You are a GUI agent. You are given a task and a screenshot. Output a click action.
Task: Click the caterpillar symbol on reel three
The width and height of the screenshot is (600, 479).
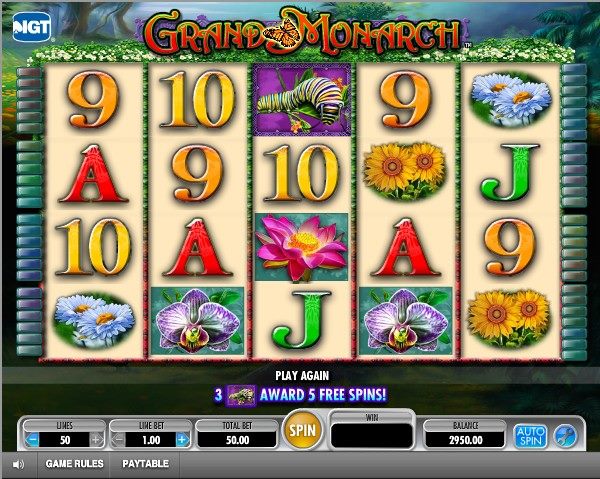pos(302,99)
